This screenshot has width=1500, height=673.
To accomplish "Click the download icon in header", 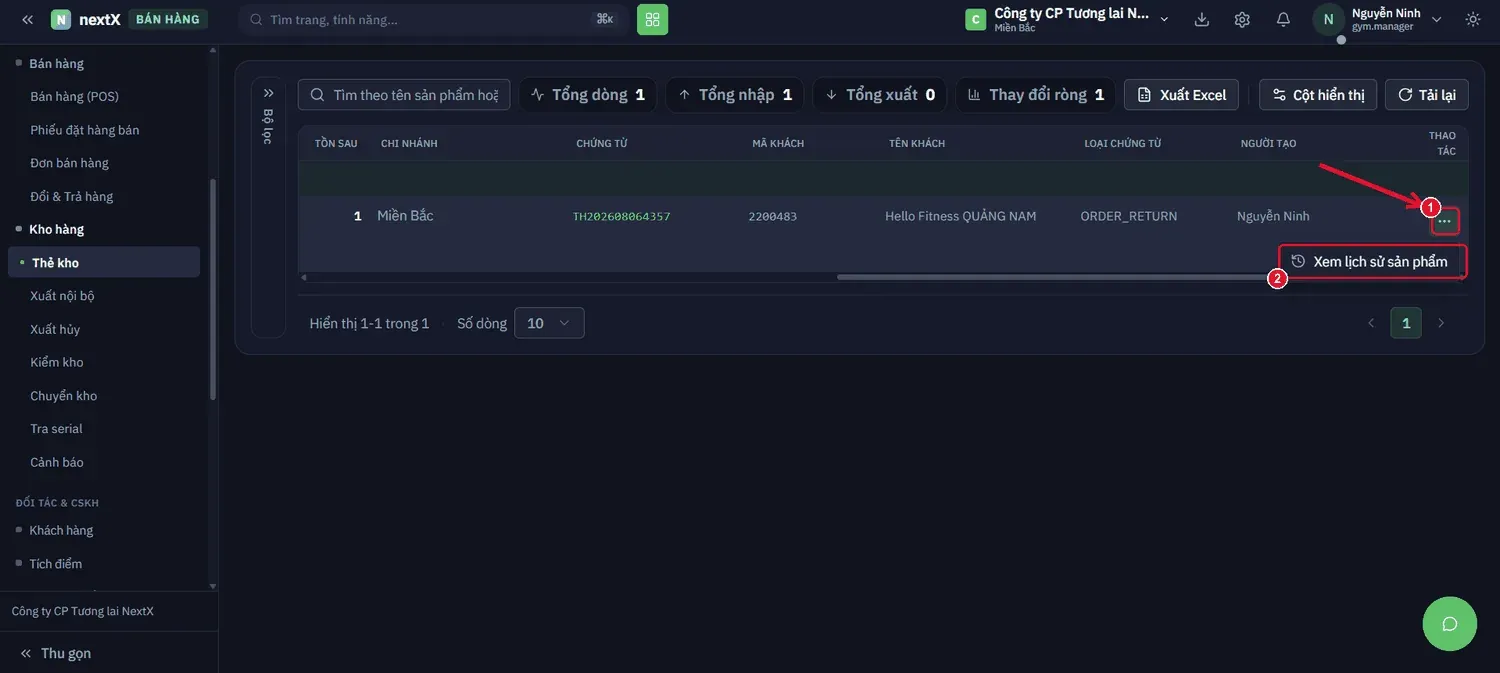I will tap(1202, 19).
